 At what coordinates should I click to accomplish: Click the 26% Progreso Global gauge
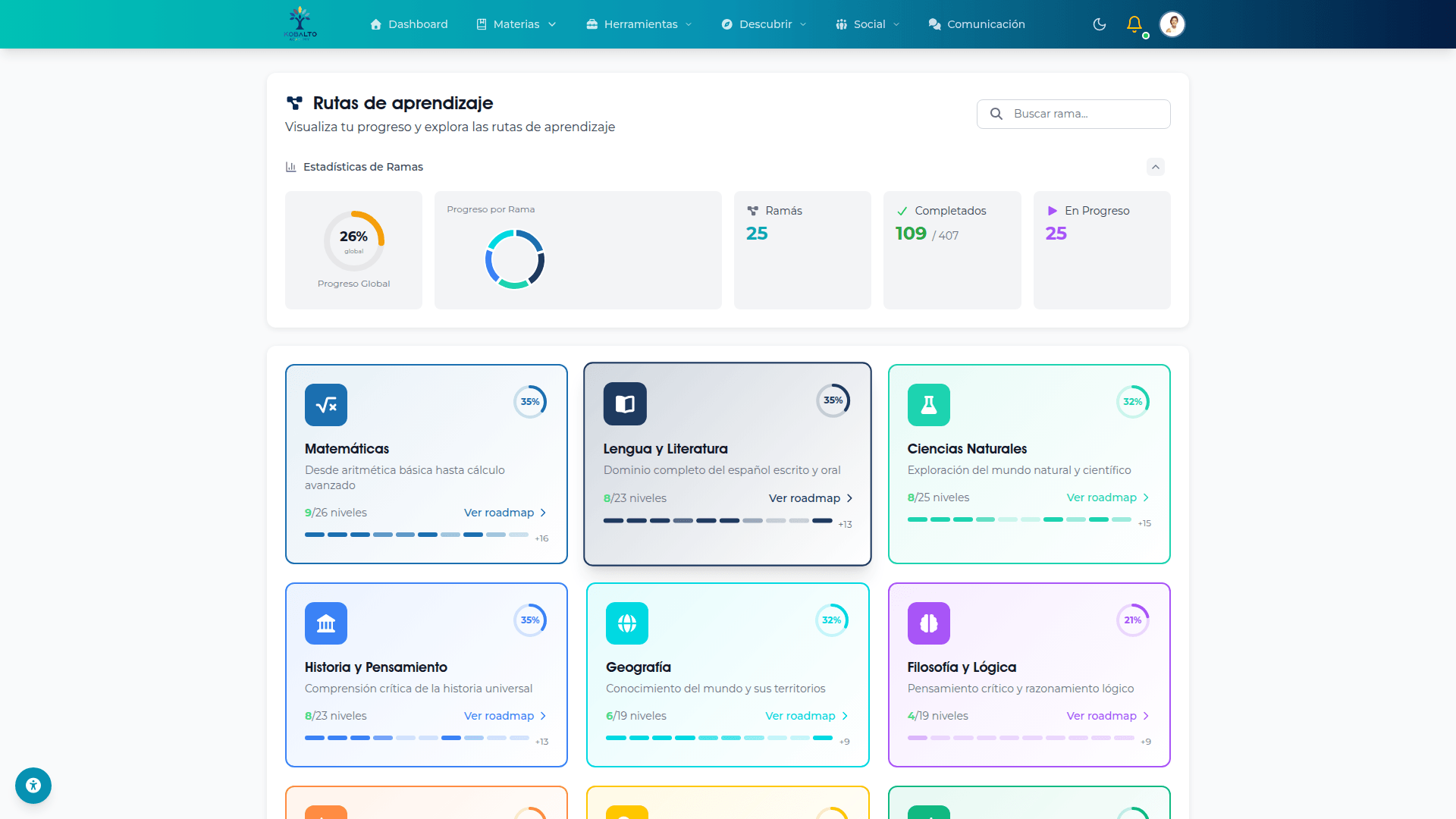(353, 241)
